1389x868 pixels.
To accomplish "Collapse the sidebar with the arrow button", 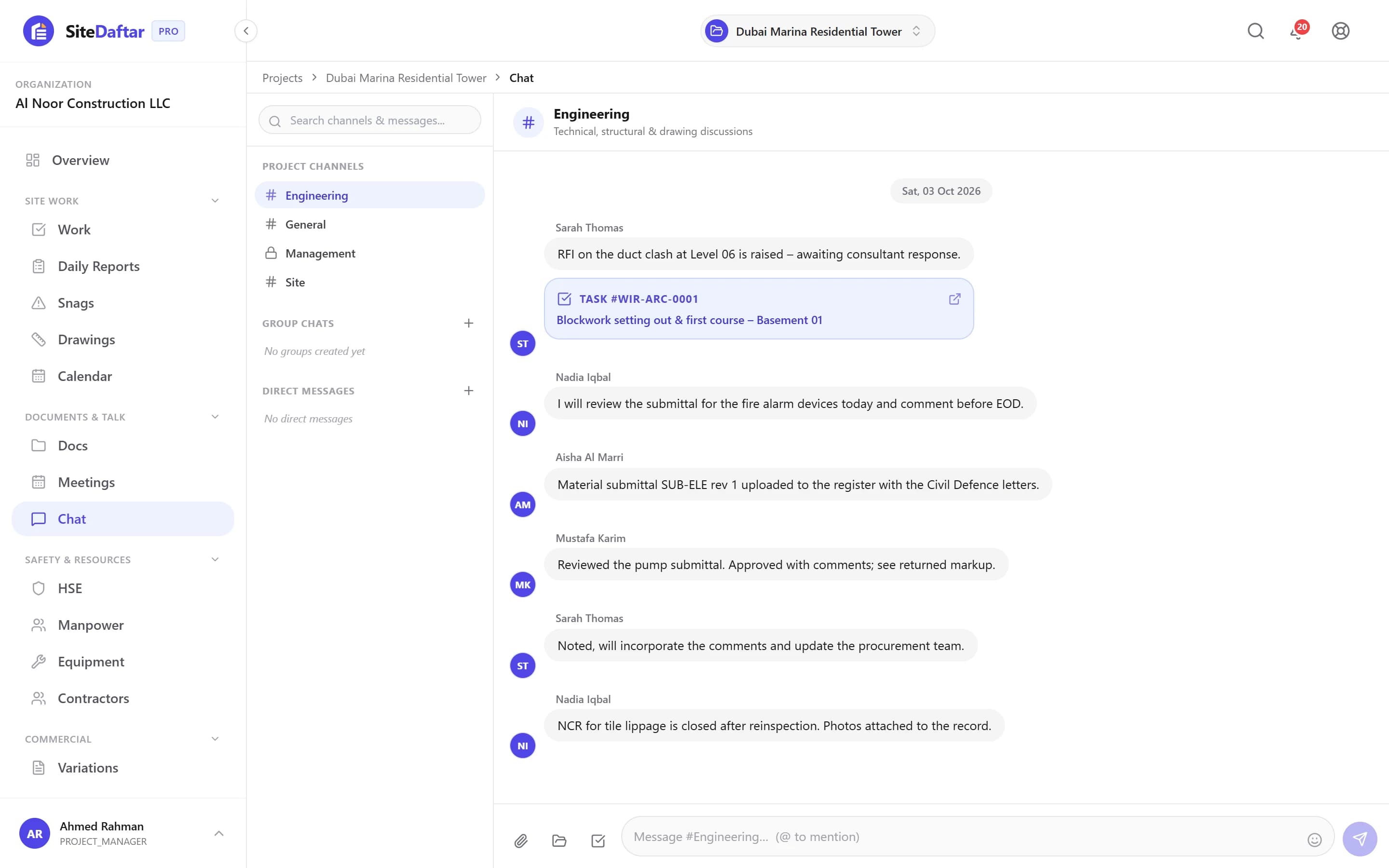I will point(245,31).
